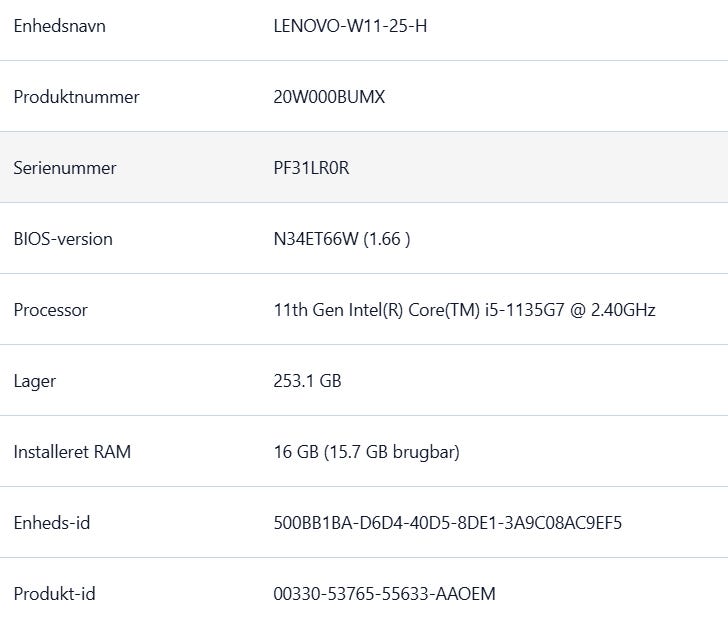This screenshot has width=728, height=623.
Task: Click the Produktnummer label
Action: point(76,97)
